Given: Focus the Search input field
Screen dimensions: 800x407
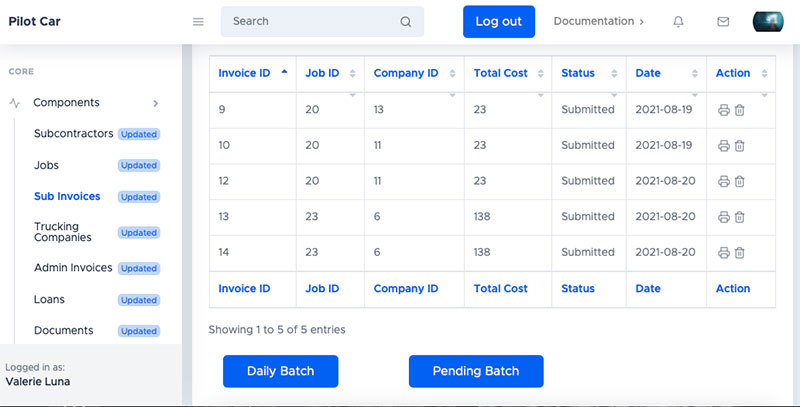Looking at the screenshot, I should point(310,22).
